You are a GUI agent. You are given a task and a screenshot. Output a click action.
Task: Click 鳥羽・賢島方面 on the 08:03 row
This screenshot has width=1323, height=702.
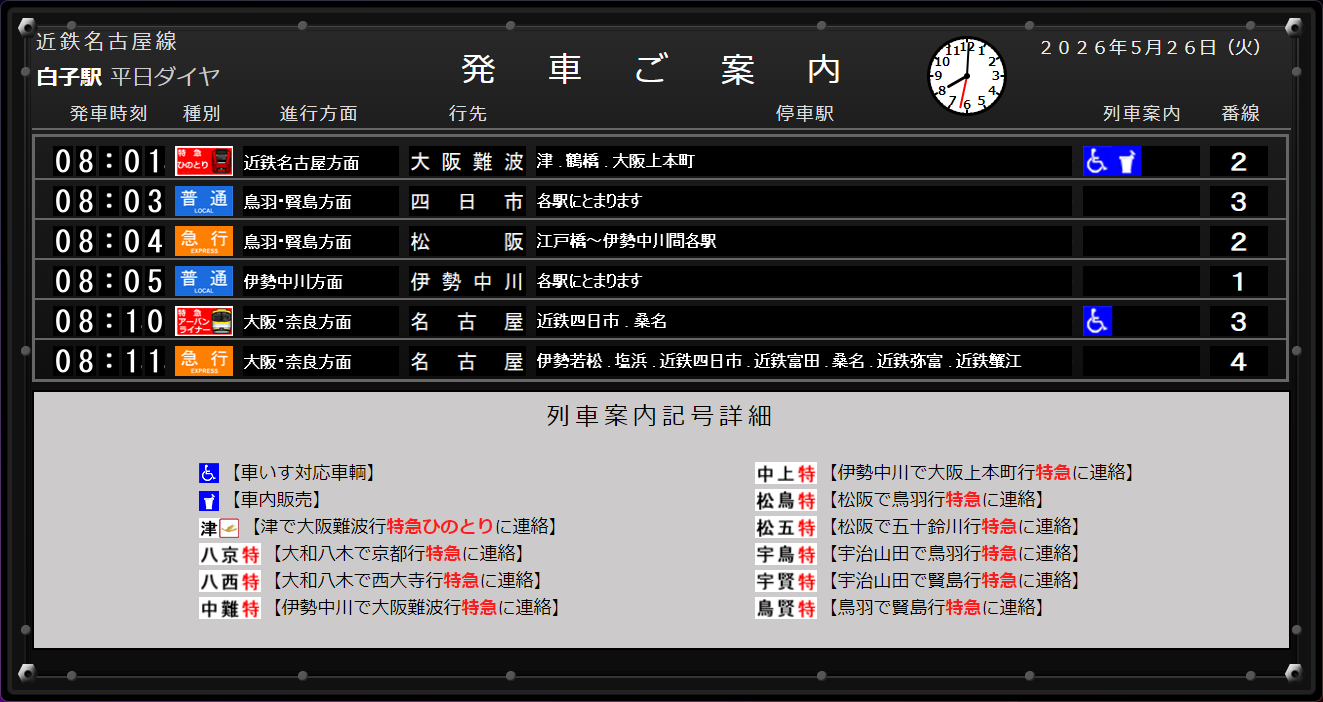[298, 202]
